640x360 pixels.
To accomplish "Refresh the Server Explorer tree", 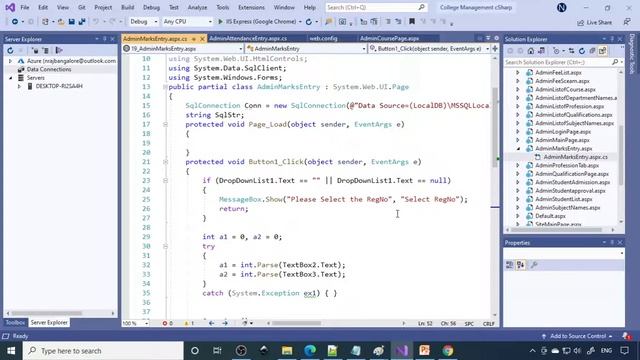I will coord(10,51).
